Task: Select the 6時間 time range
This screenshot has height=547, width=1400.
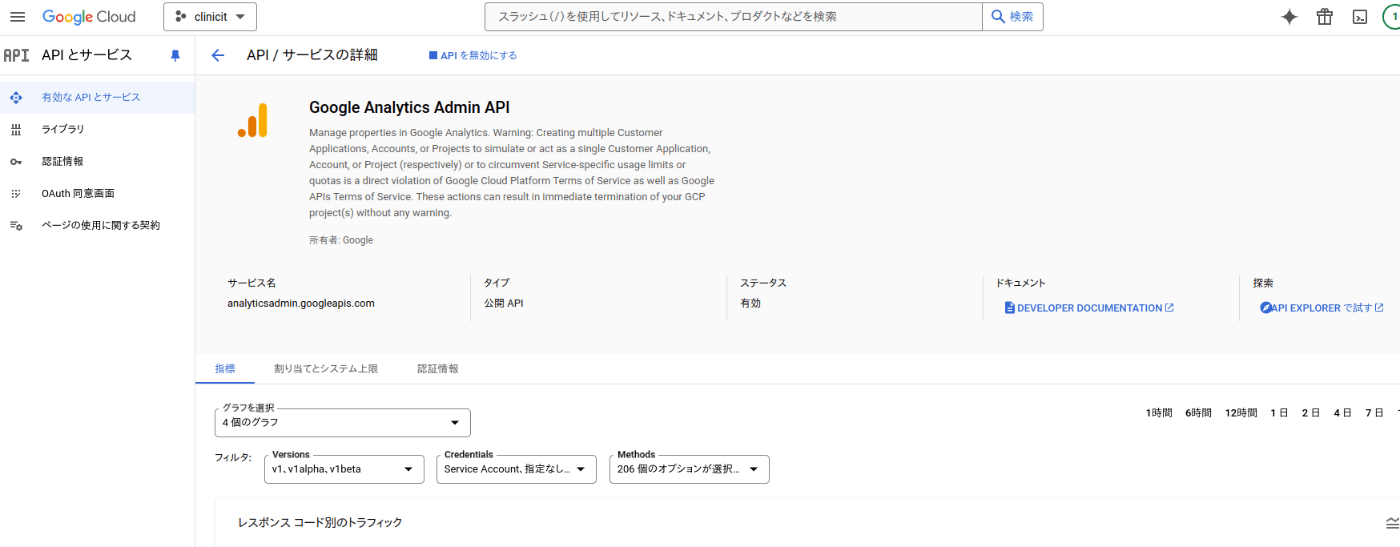Action: [x=1198, y=413]
